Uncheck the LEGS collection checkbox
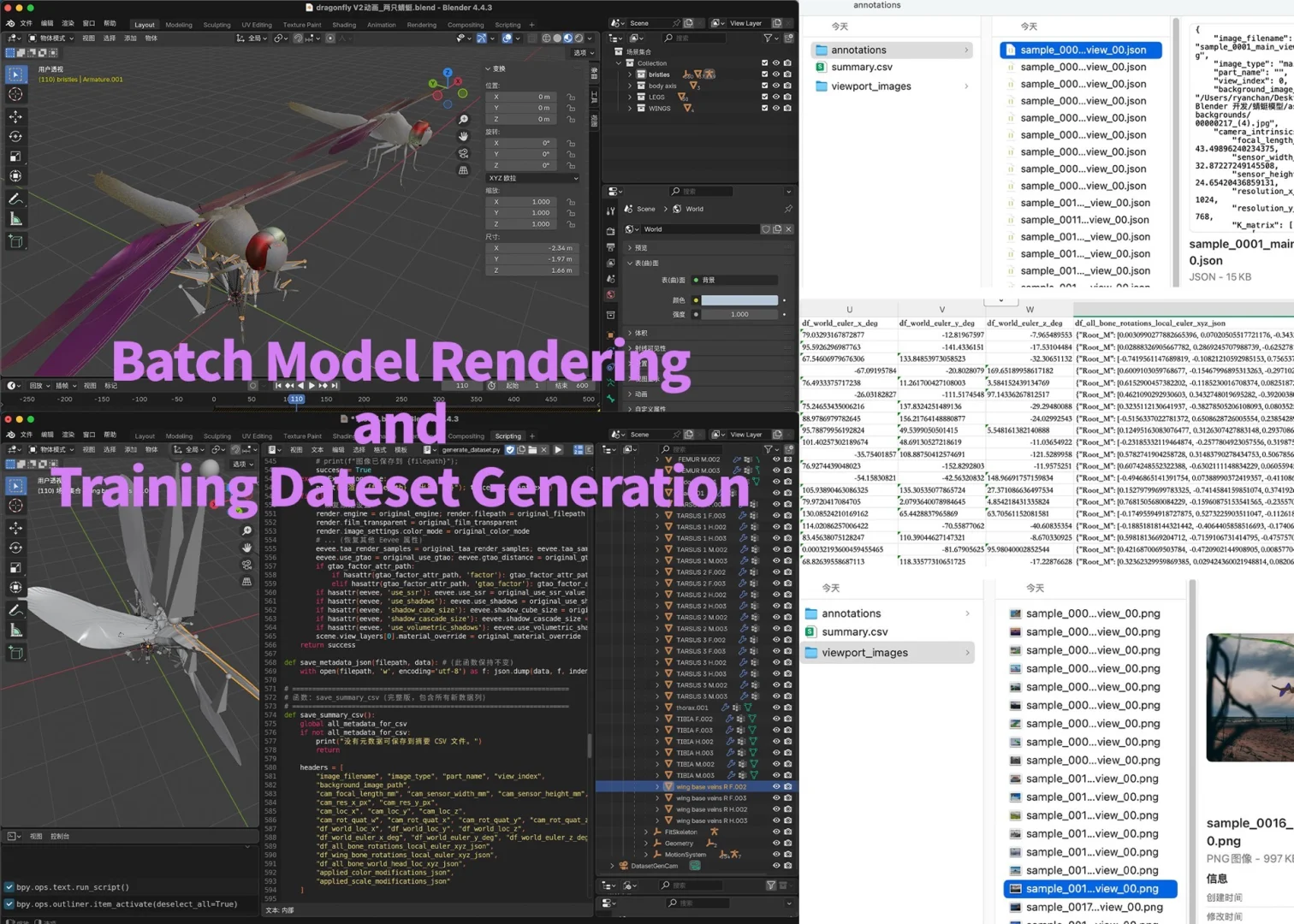 tap(764, 97)
